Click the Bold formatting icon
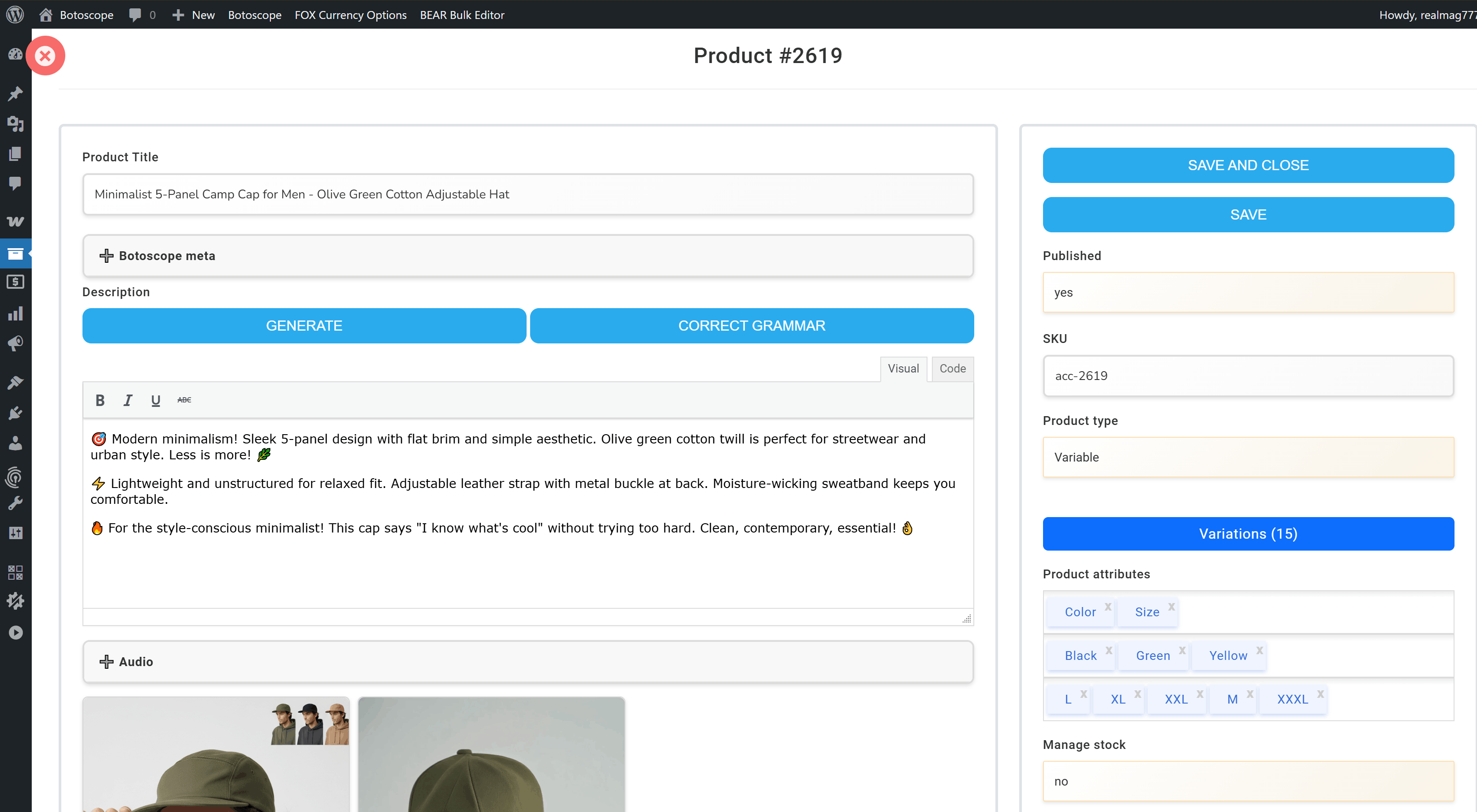Viewport: 1477px width, 812px height. pos(100,400)
